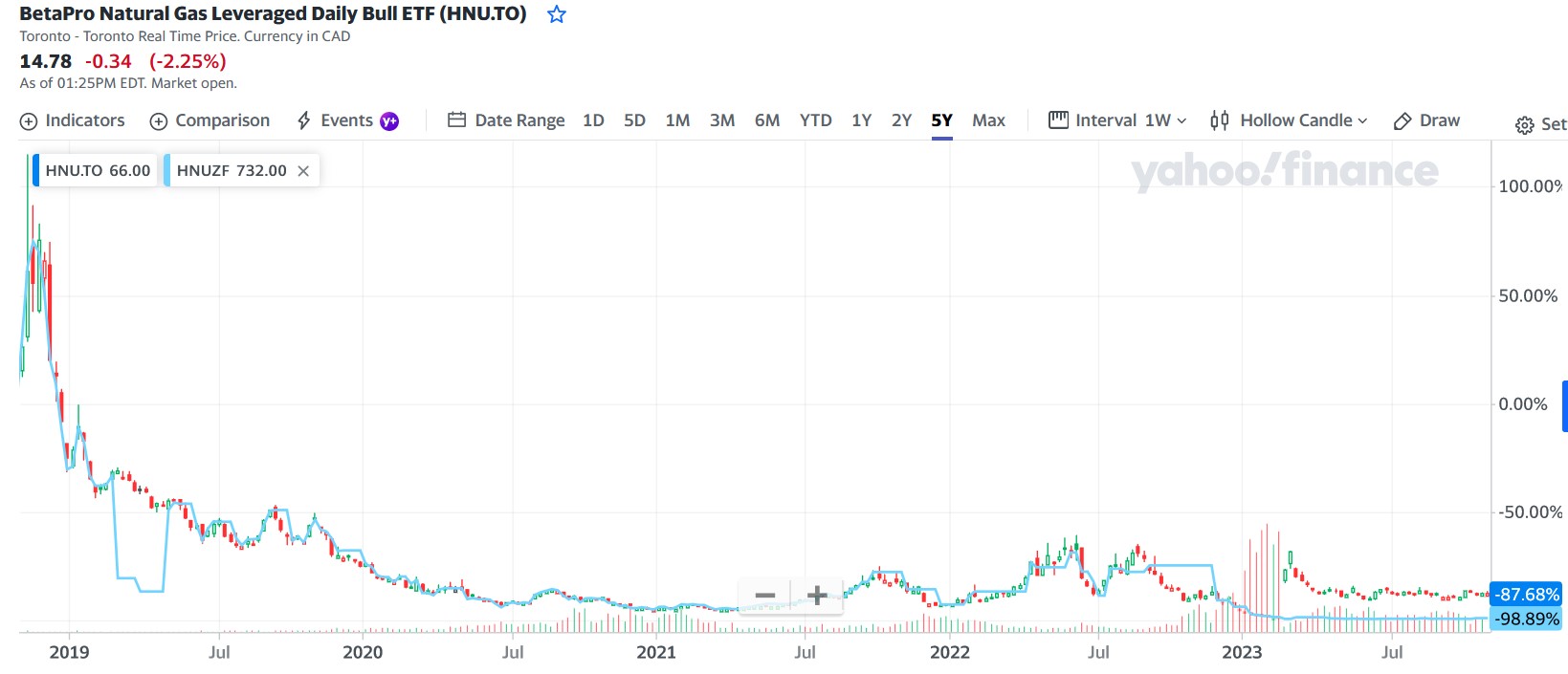Zoom out chart with minus button
Image resolution: width=1568 pixels, height=674 pixels.
765,596
